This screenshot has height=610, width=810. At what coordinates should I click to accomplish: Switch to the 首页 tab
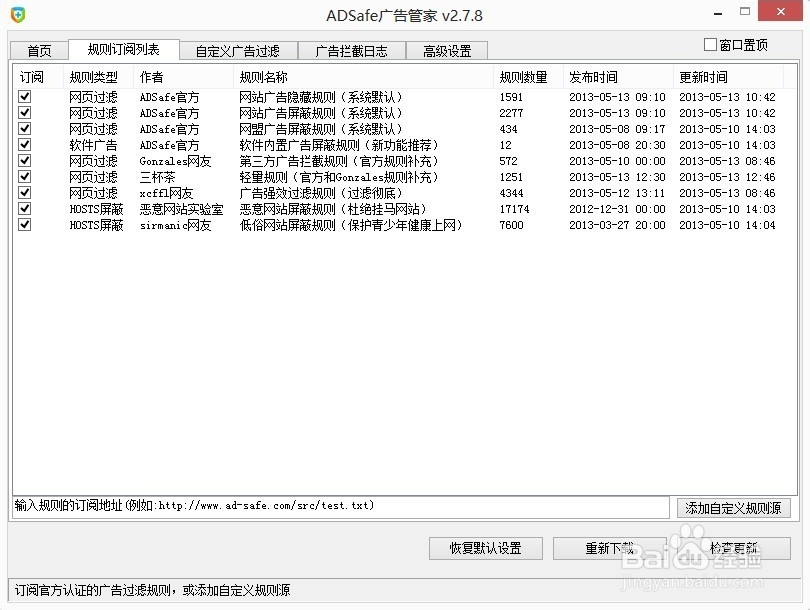tap(39, 51)
